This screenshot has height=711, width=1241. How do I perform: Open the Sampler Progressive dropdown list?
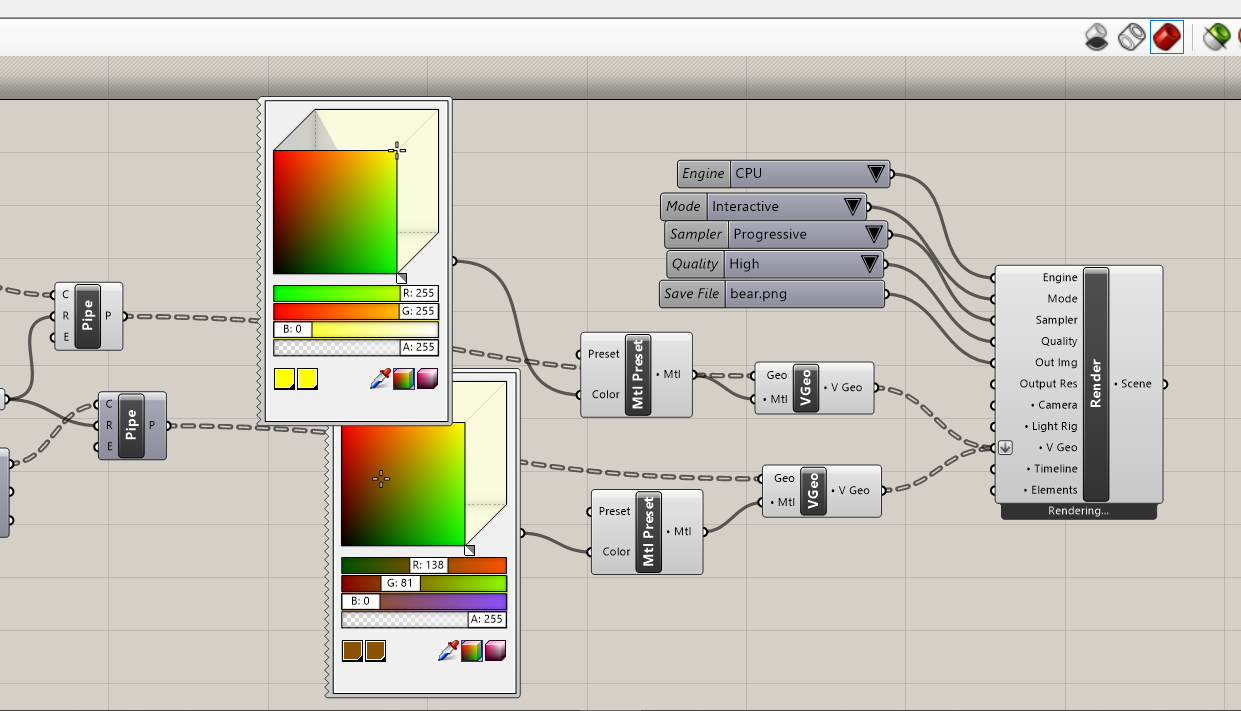873,235
